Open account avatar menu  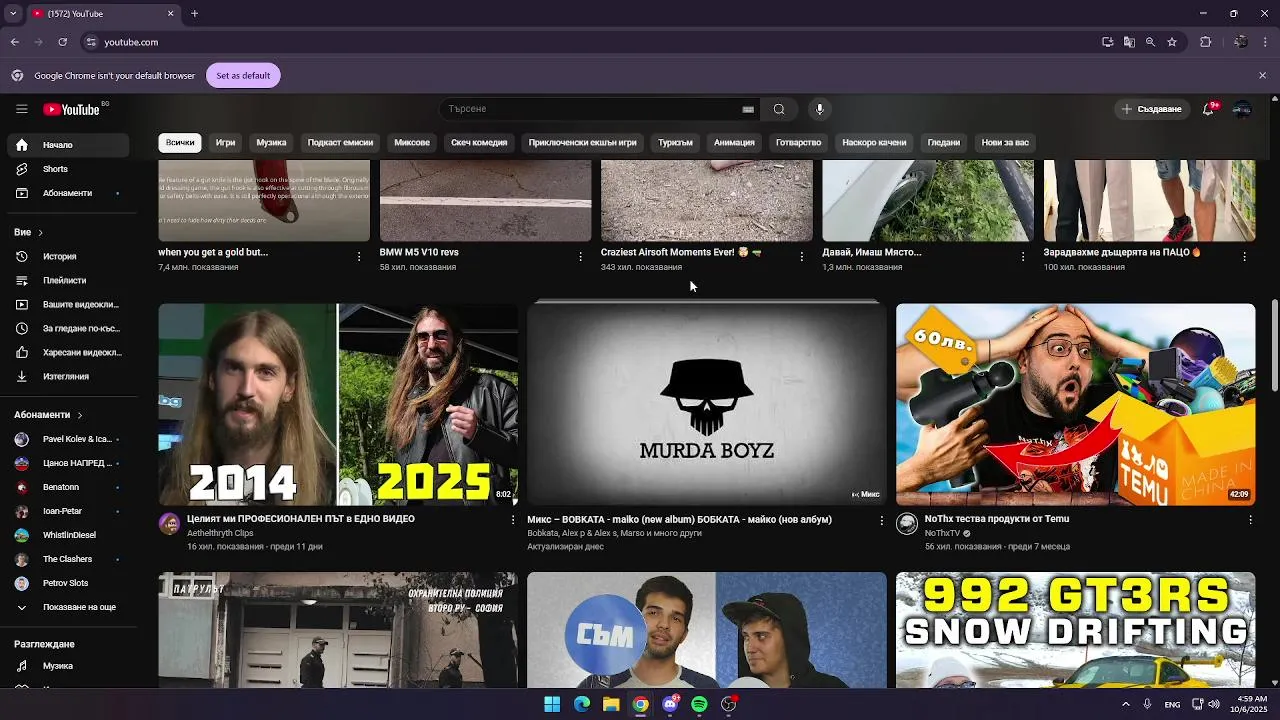click(x=1242, y=109)
